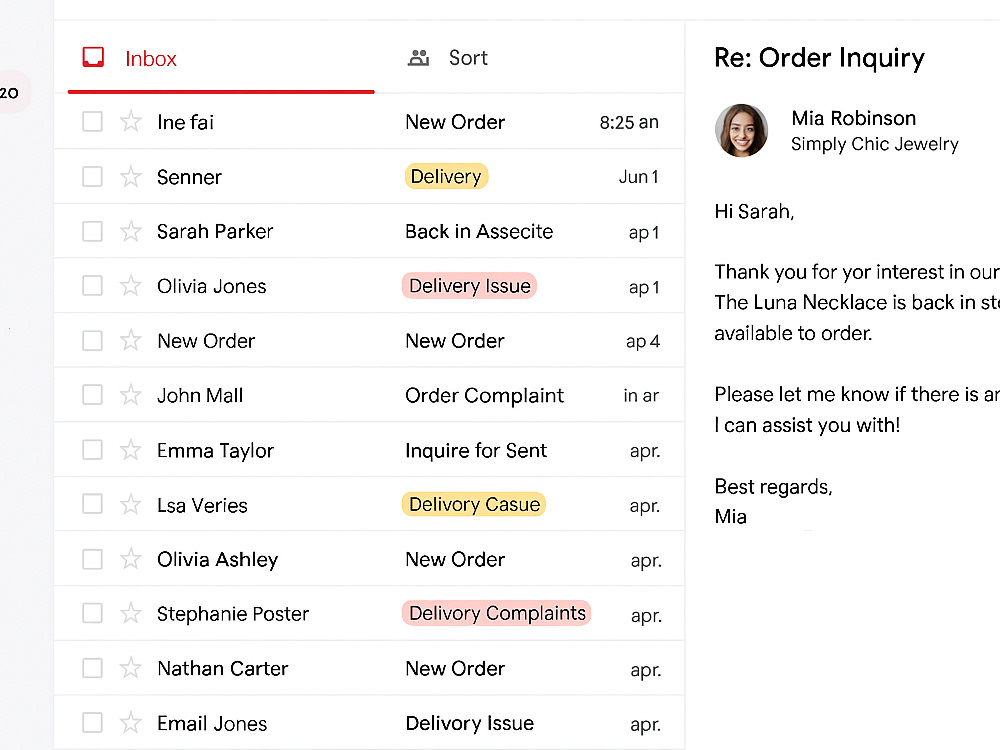Click the Hi Sarah greeting line
This screenshot has width=1000, height=750.
[754, 211]
